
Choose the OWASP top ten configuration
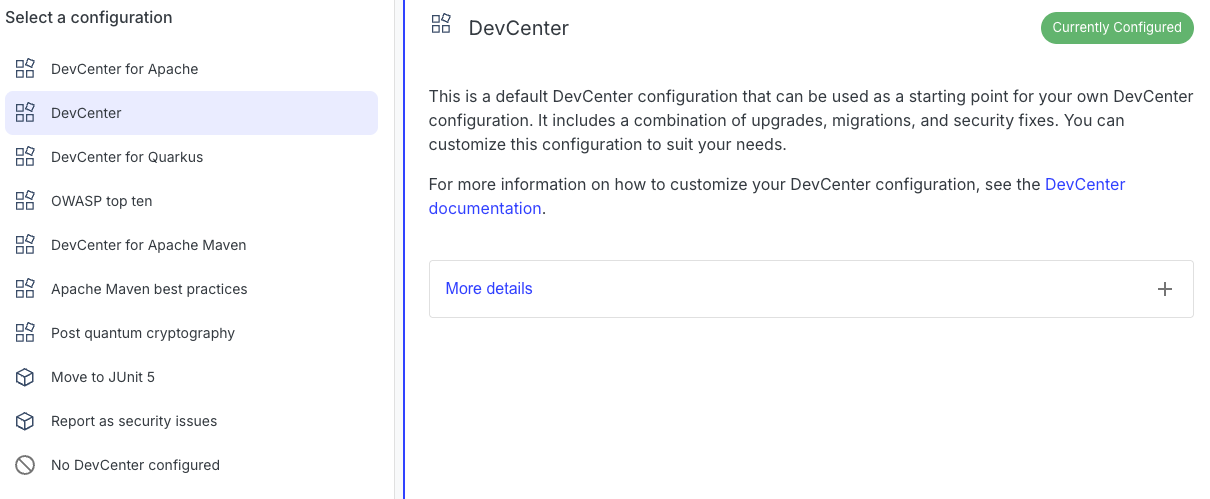(x=191, y=201)
